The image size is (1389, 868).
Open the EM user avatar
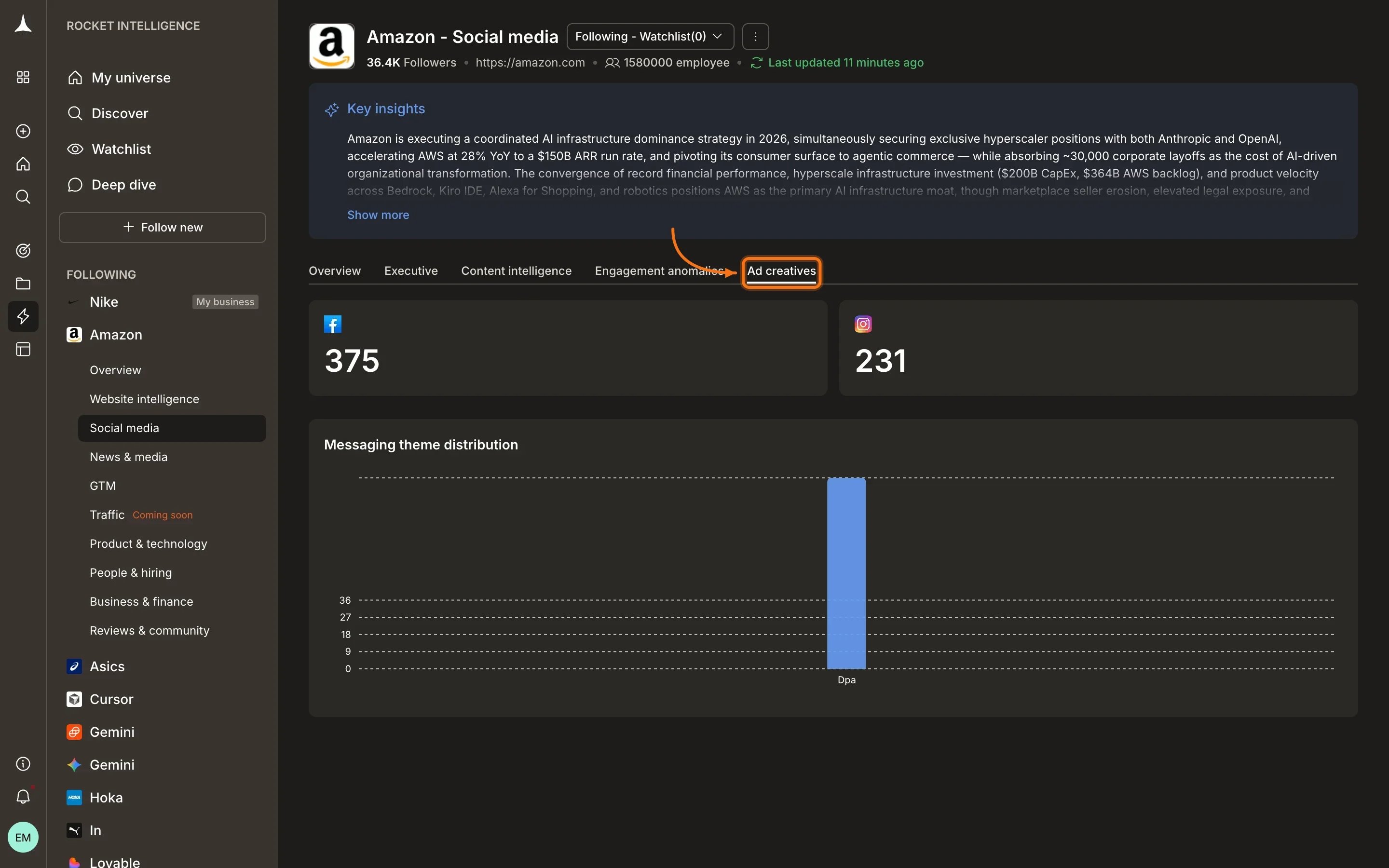point(23,838)
